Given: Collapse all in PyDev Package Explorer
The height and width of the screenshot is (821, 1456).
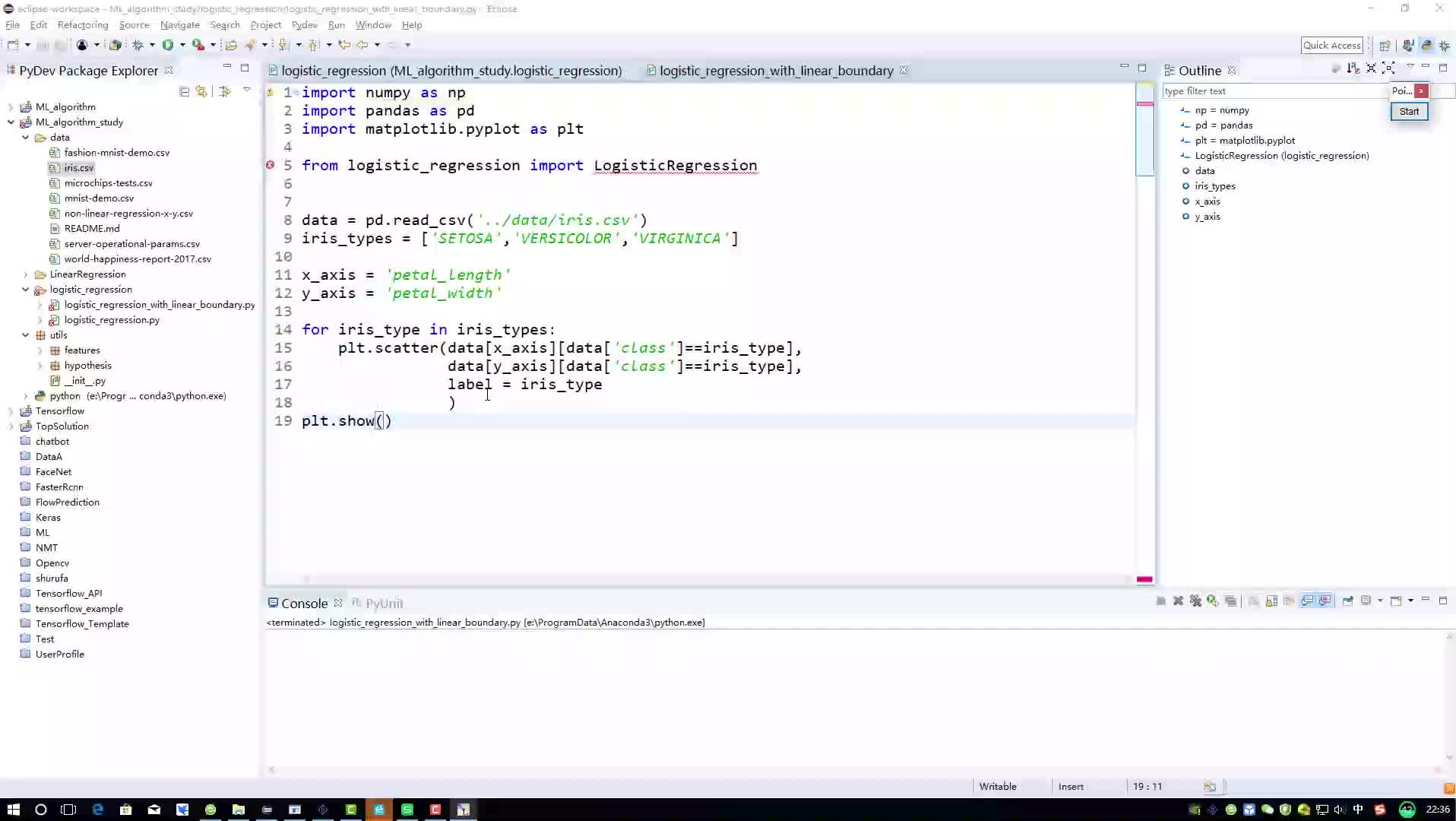Looking at the screenshot, I should pos(184,91).
